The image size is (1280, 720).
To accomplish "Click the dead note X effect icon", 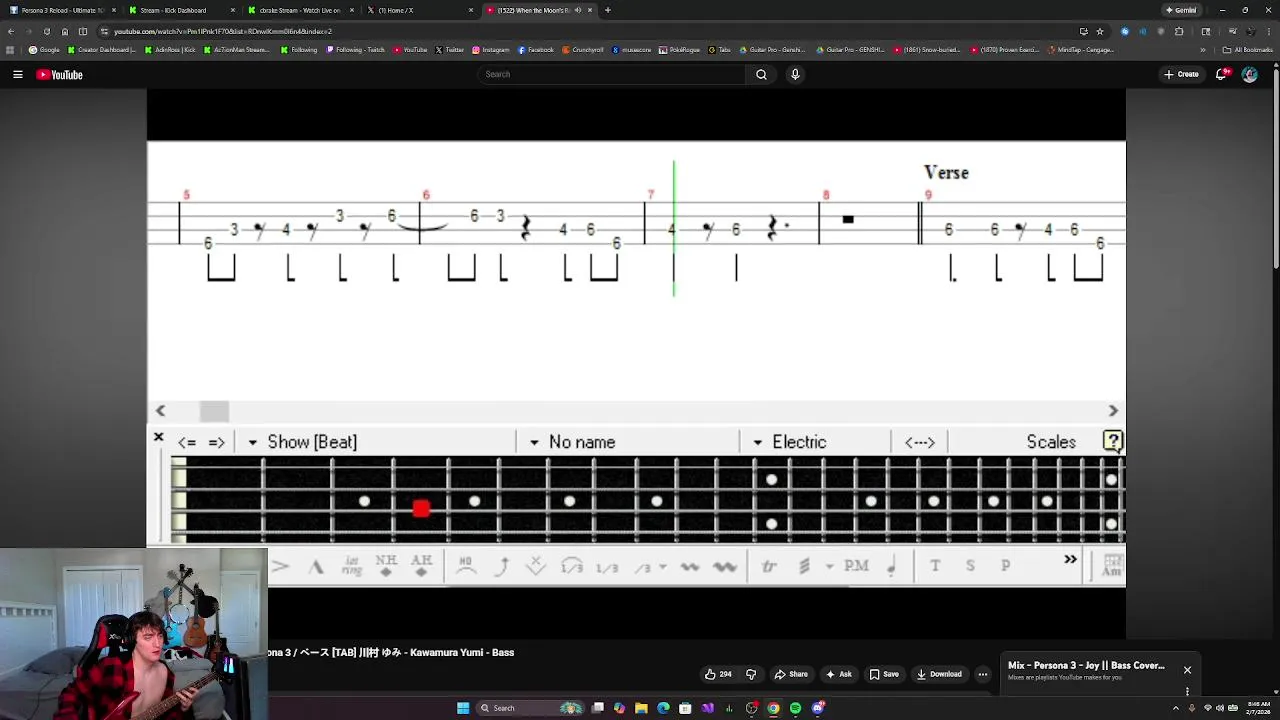I will (536, 566).
